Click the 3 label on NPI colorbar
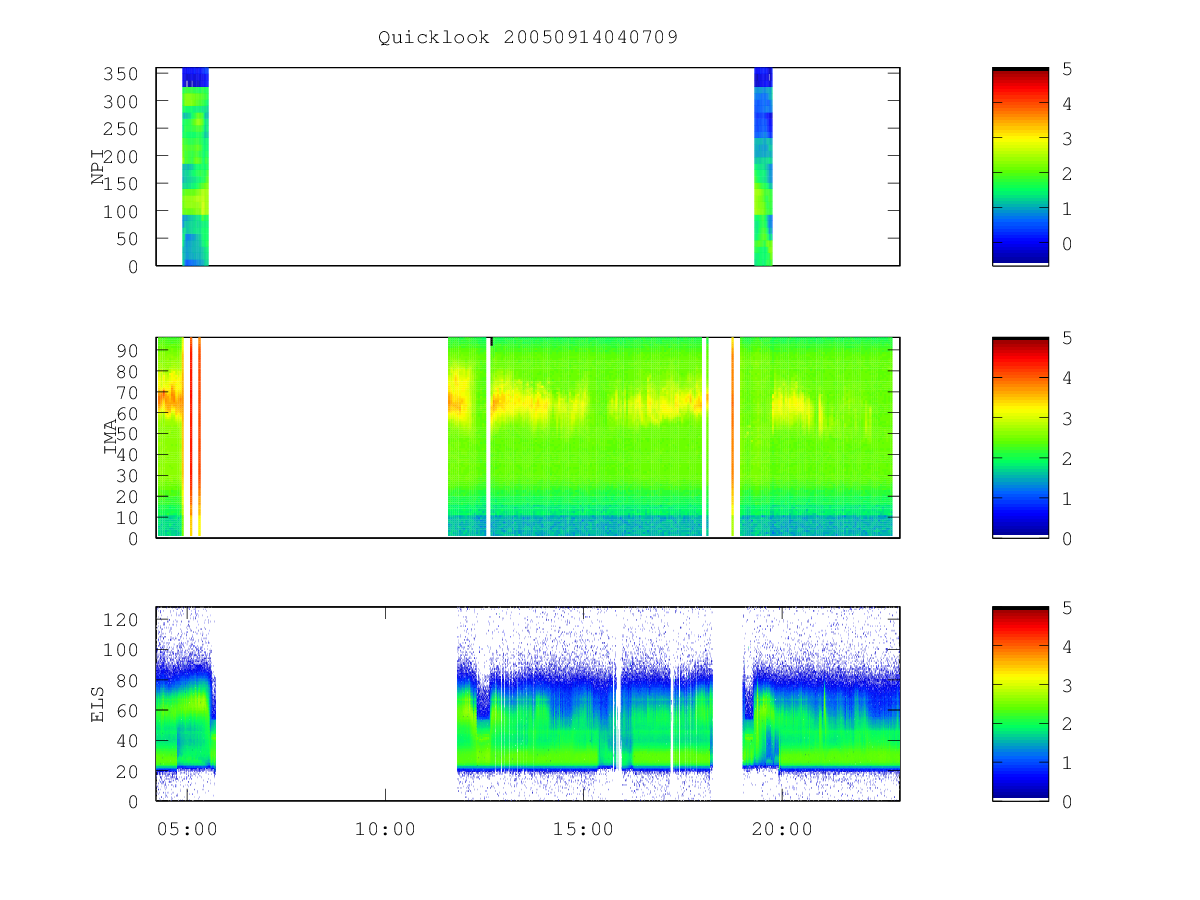Image resolution: width=1200 pixels, height=900 pixels. click(1068, 139)
